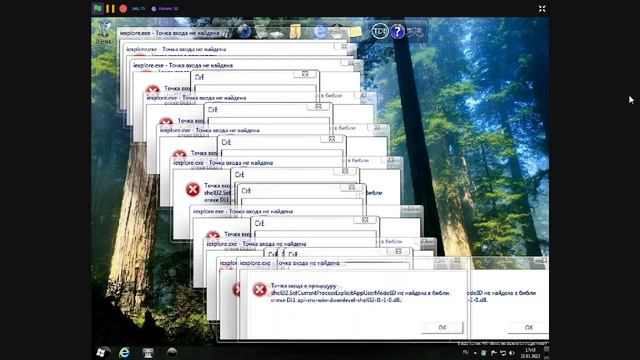The image size is (640, 360).
Task: Click the taskbar clock and date
Action: pyautogui.click(x=530, y=353)
